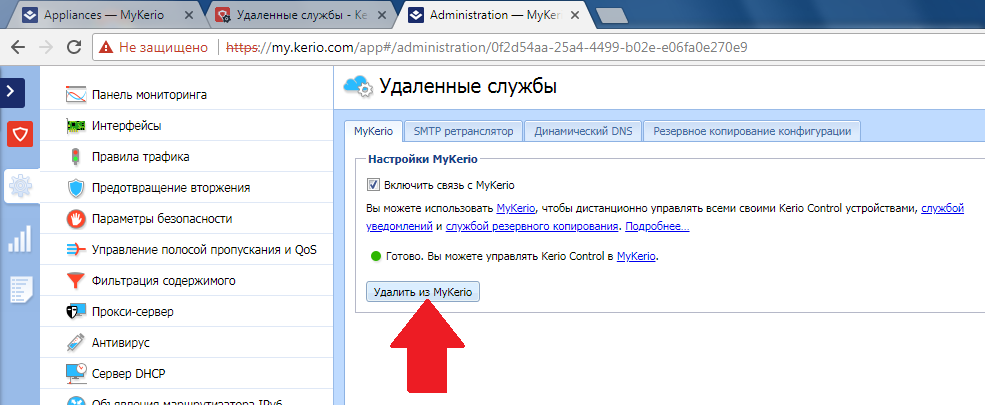
Task: Close the Appliances — MyKerio tab
Action: point(190,16)
